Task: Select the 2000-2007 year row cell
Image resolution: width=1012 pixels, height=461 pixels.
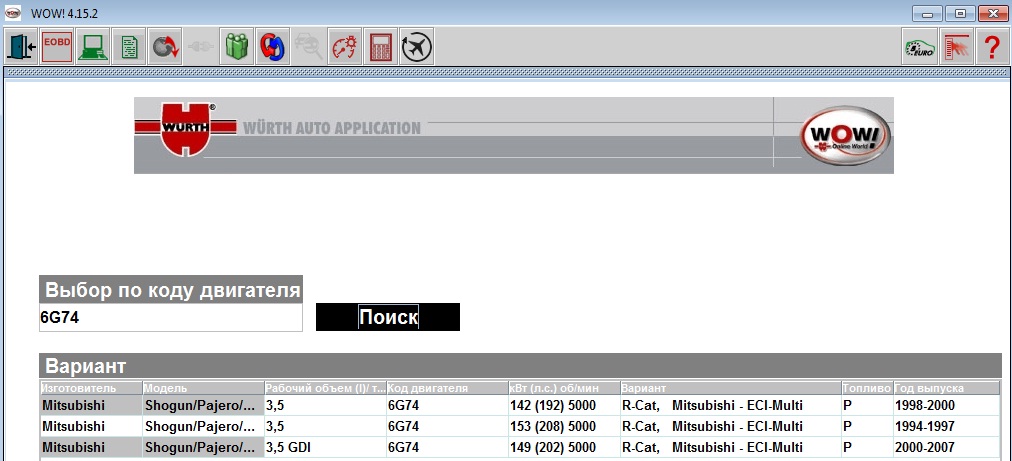Action: pos(947,447)
